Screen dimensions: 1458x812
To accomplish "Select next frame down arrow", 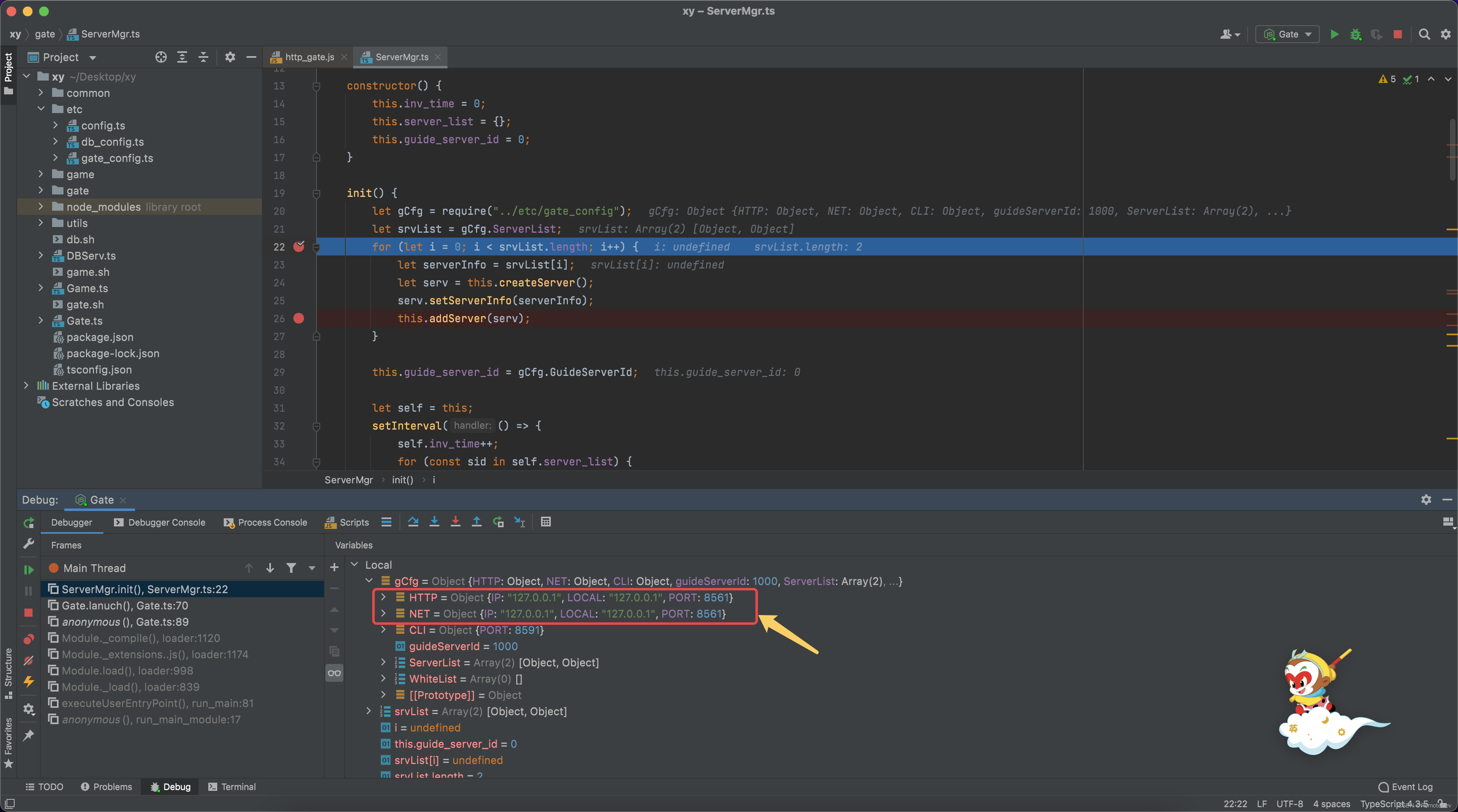I will (x=270, y=568).
